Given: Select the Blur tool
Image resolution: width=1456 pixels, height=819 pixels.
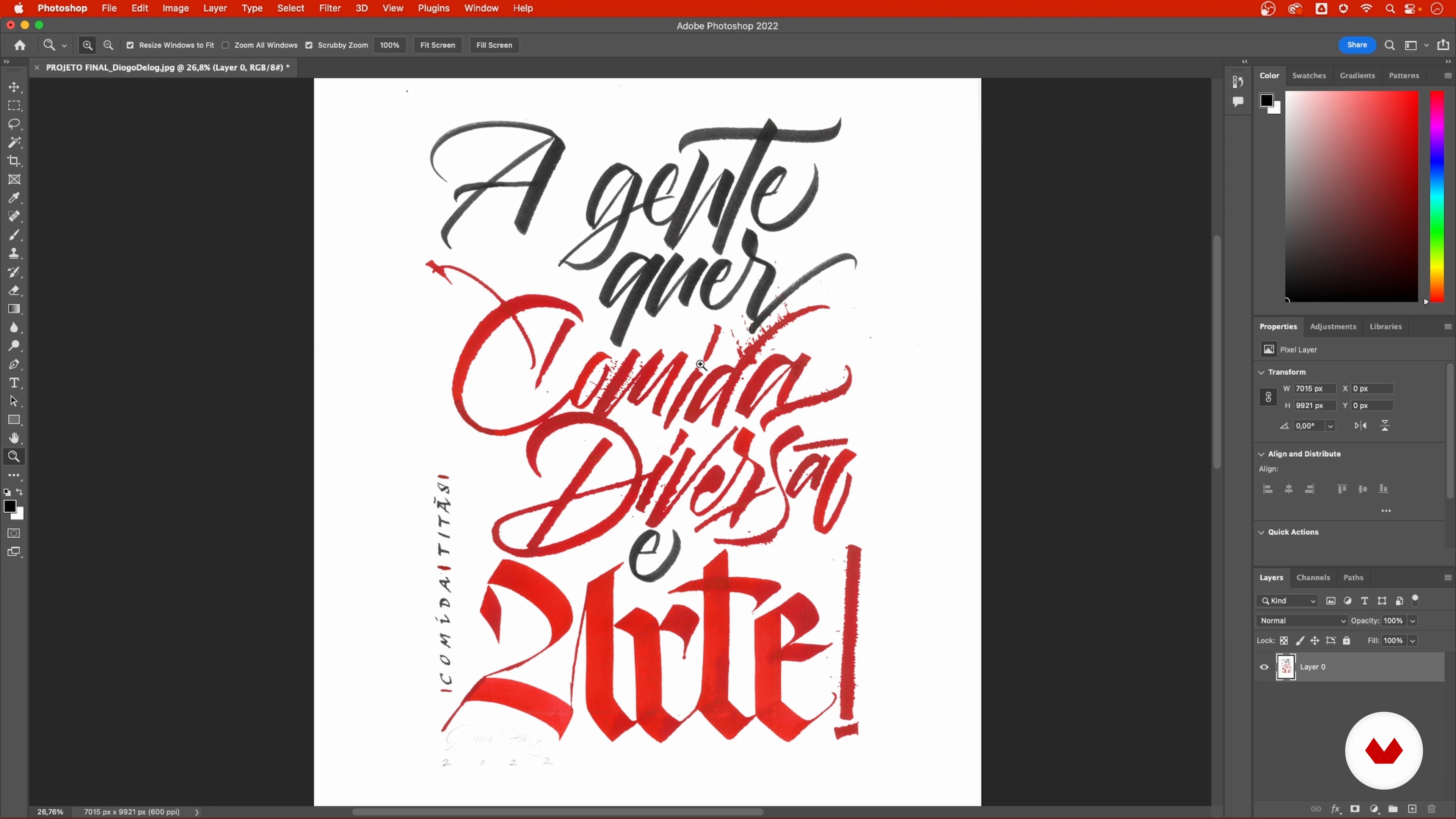Looking at the screenshot, I should pyautogui.click(x=14, y=327).
